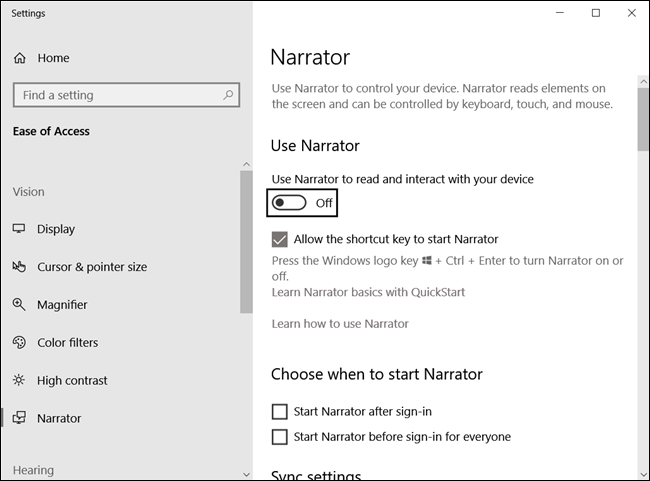
Task: Open Display settings via monitor icon
Action: [19, 228]
